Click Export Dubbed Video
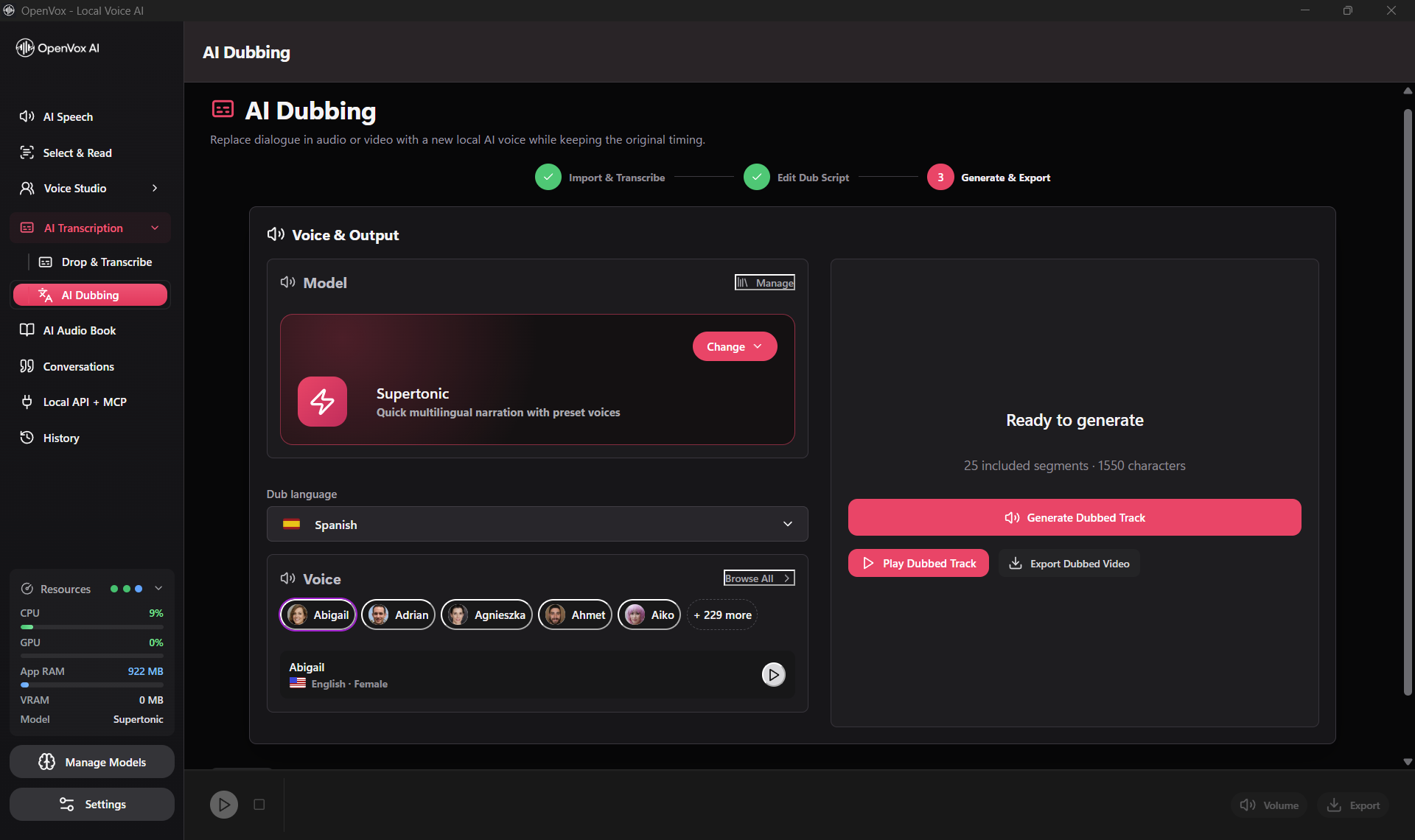Image resolution: width=1415 pixels, height=840 pixels. click(x=1069, y=563)
